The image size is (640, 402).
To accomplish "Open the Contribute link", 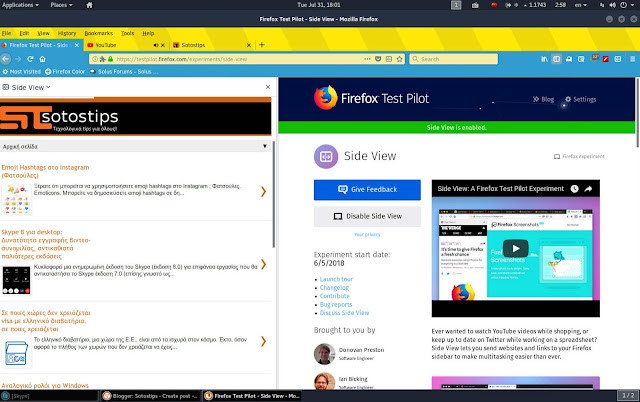I will point(334,296).
